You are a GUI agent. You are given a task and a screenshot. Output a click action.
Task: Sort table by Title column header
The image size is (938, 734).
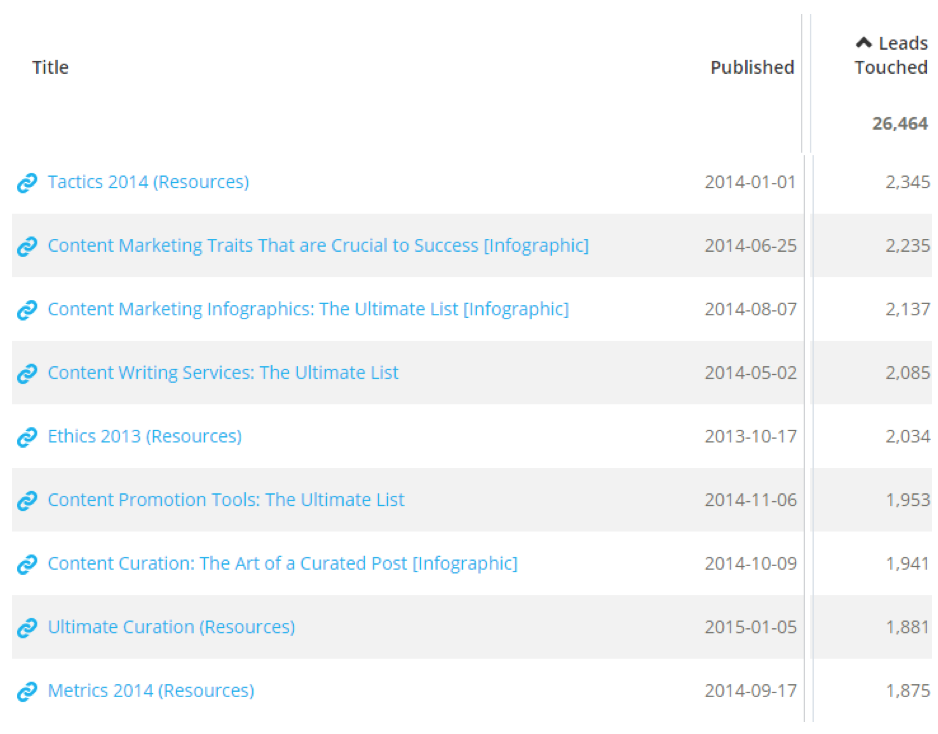(x=50, y=68)
